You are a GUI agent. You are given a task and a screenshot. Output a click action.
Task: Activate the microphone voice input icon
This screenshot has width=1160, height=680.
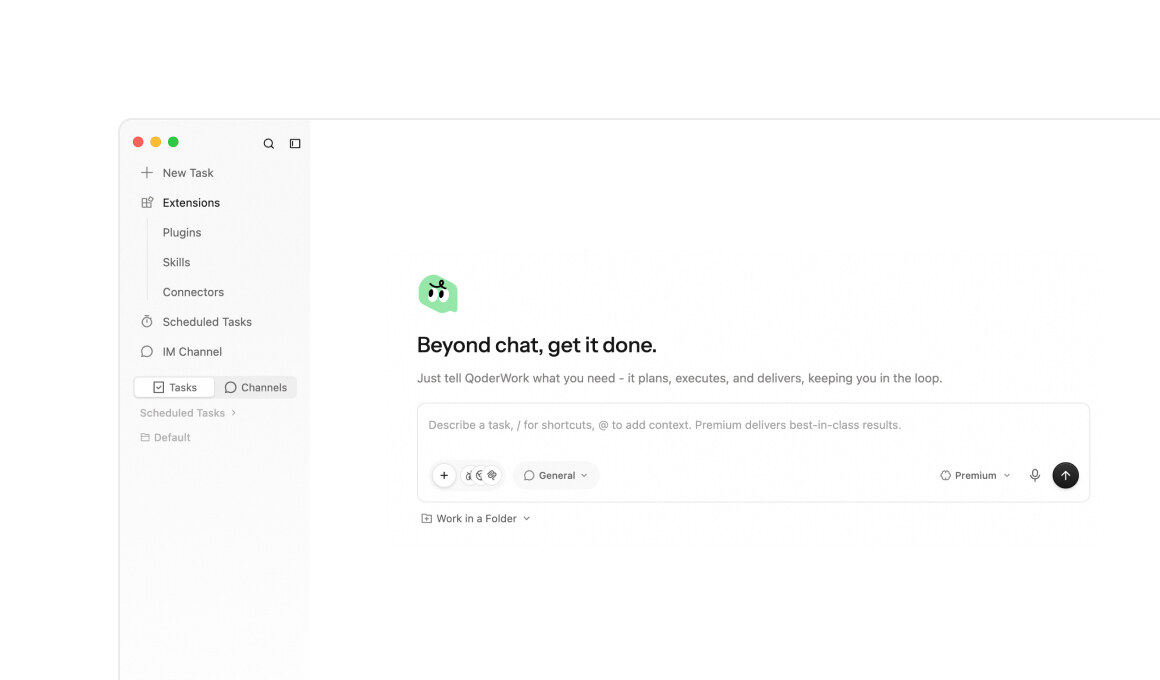tap(1035, 475)
